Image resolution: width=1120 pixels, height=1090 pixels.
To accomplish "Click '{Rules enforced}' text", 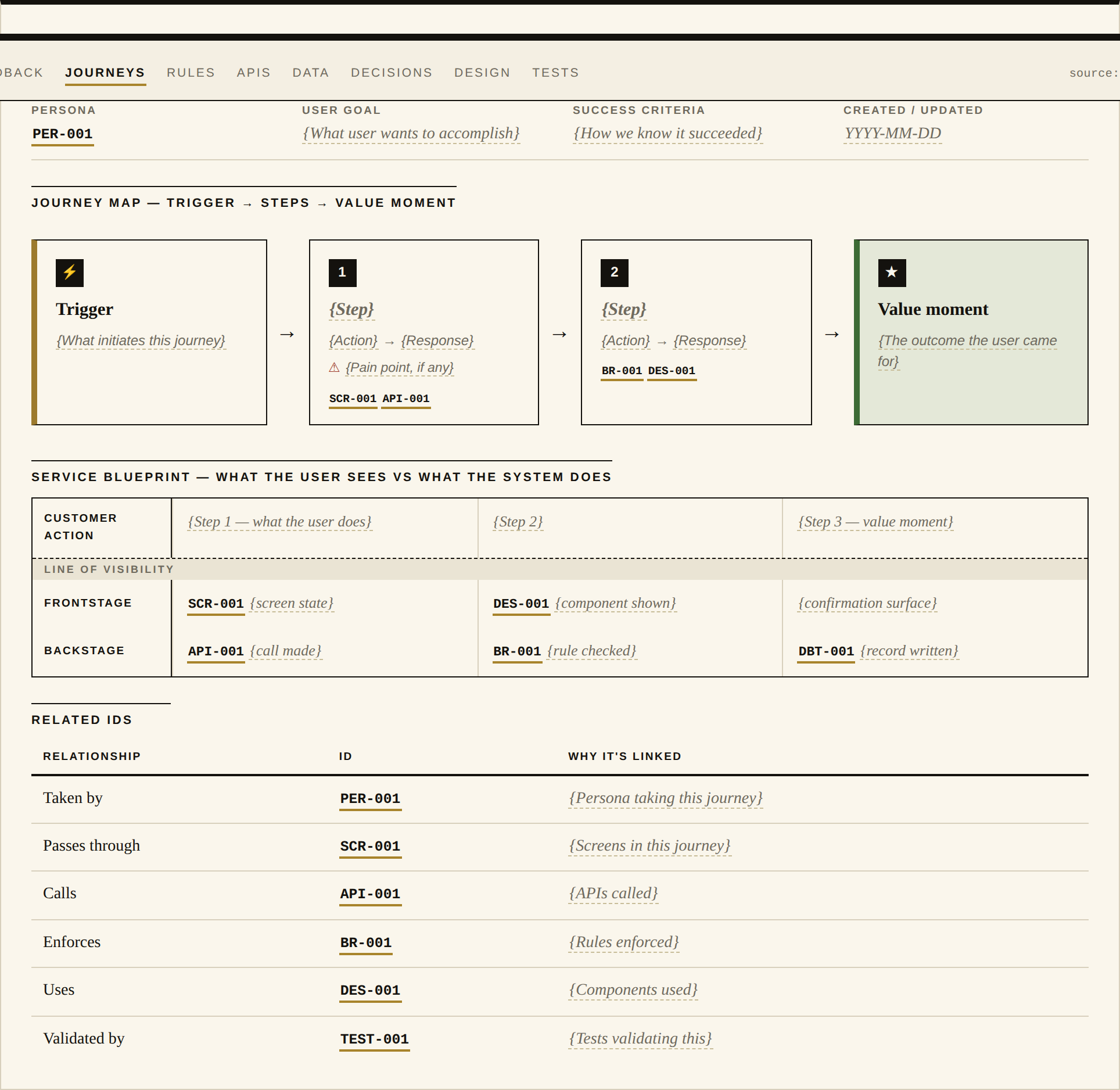I will tap(624, 942).
